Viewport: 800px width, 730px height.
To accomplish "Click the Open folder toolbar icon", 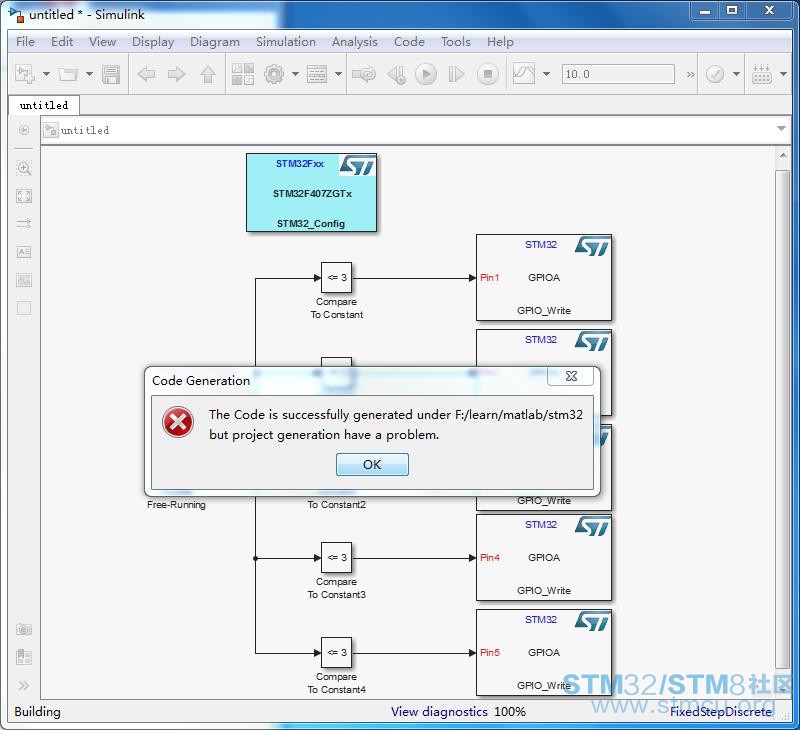I will tap(67, 74).
